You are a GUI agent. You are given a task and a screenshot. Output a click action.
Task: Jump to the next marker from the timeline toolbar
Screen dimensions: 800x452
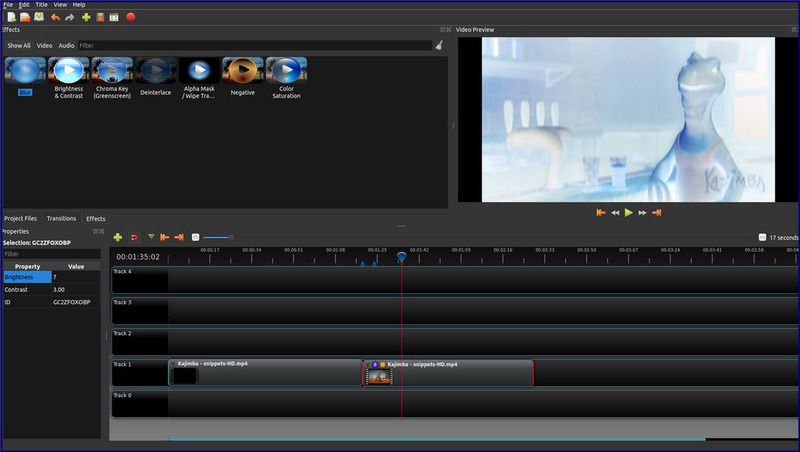[x=179, y=237]
